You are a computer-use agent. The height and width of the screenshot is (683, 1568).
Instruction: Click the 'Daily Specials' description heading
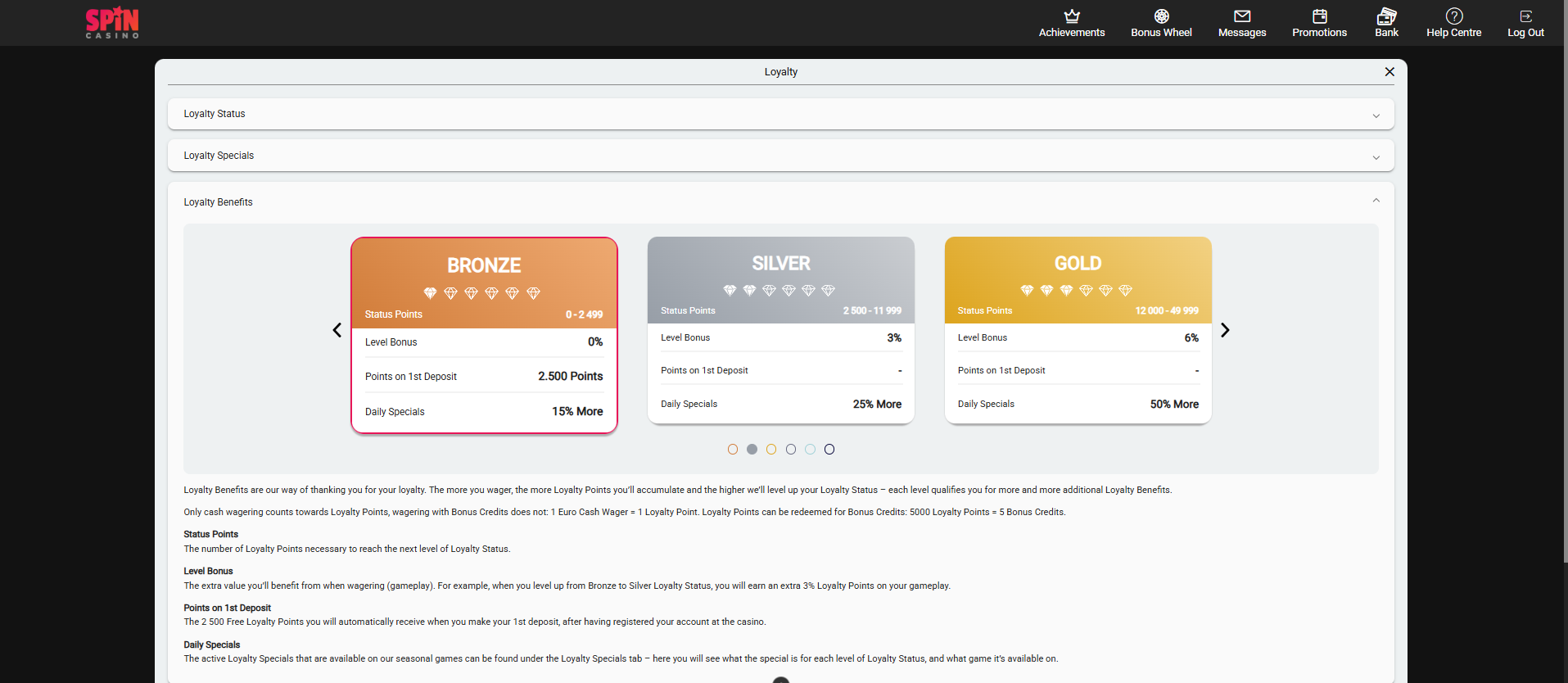click(211, 645)
